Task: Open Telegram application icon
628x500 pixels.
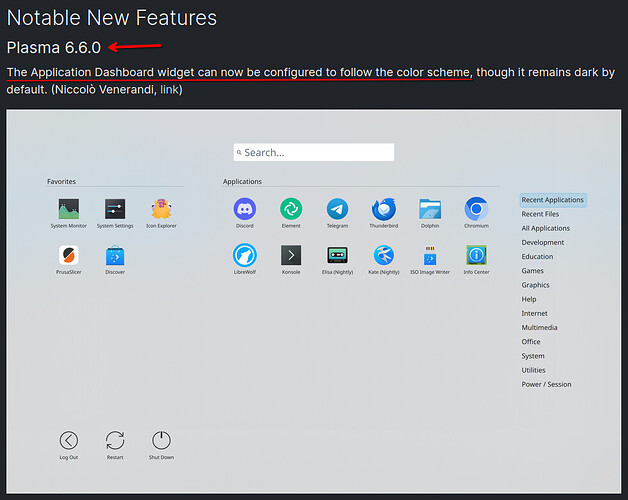Action: coord(338,209)
